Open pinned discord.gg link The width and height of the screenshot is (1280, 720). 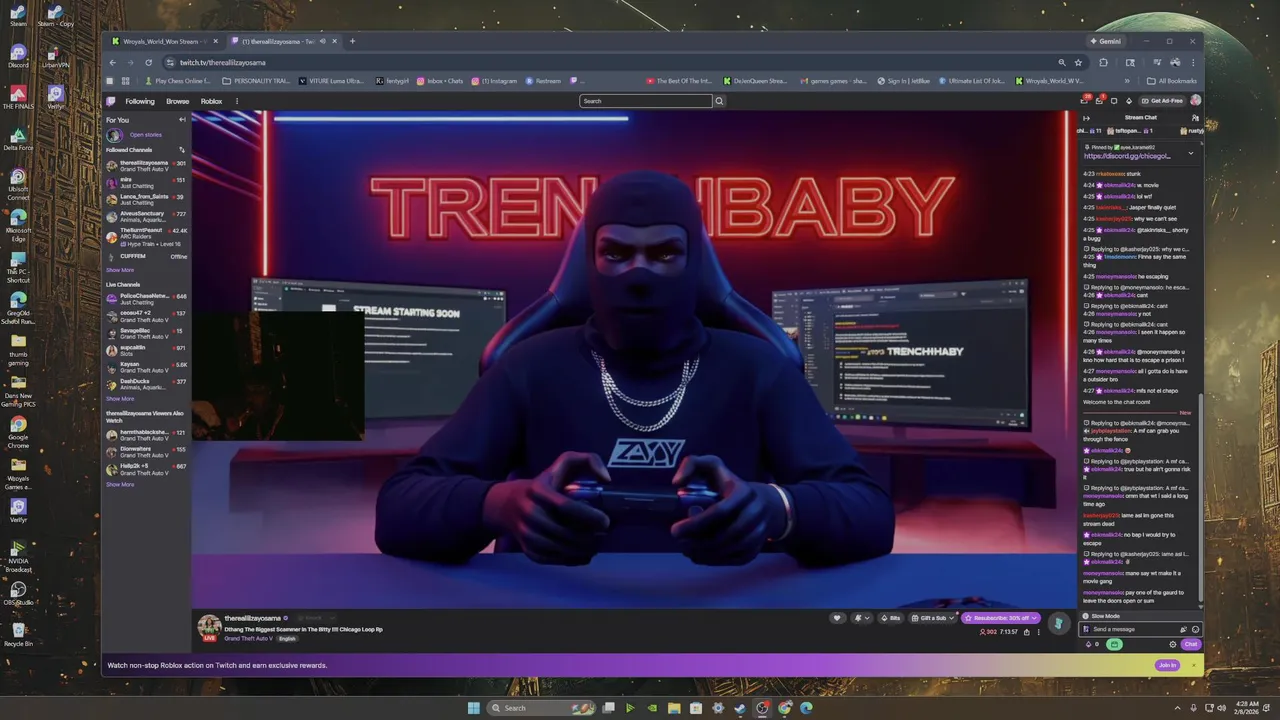click(1127, 156)
